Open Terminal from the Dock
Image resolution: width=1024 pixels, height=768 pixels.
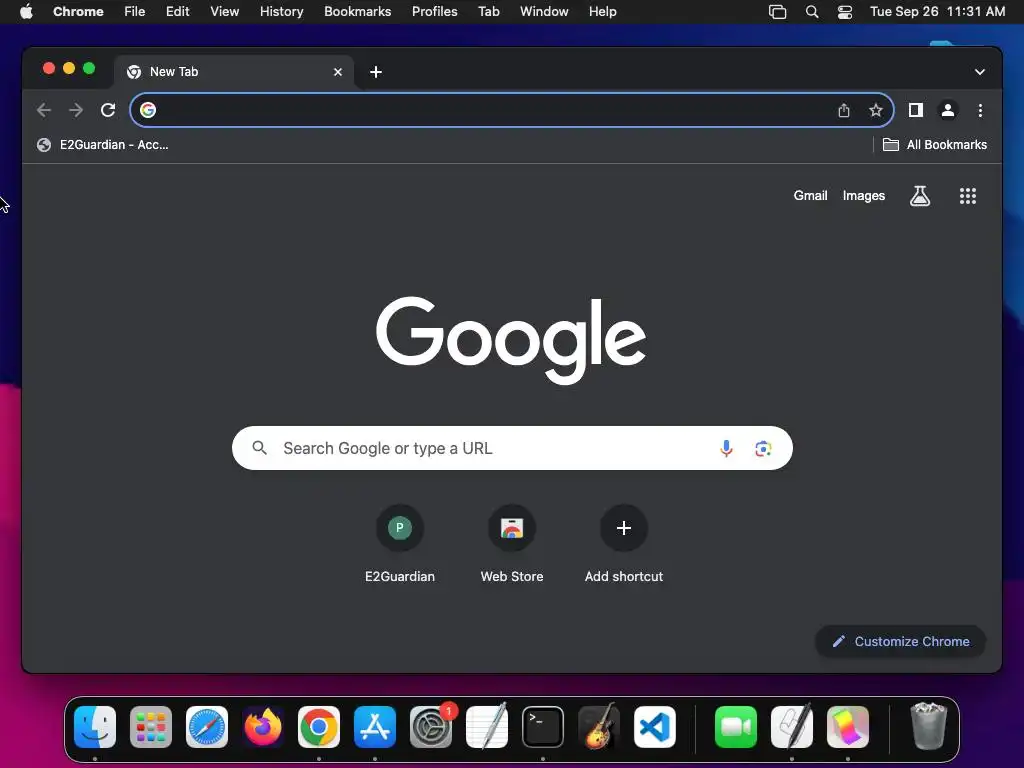point(543,727)
